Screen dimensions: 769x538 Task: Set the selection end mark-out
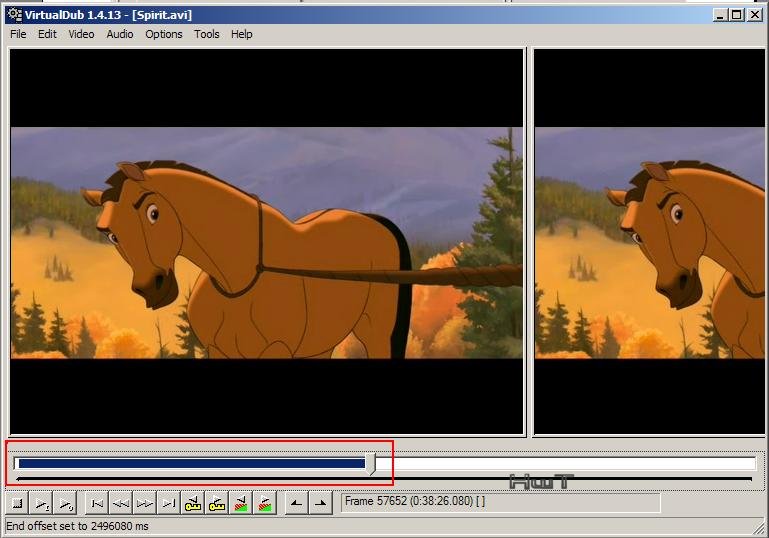[x=321, y=503]
